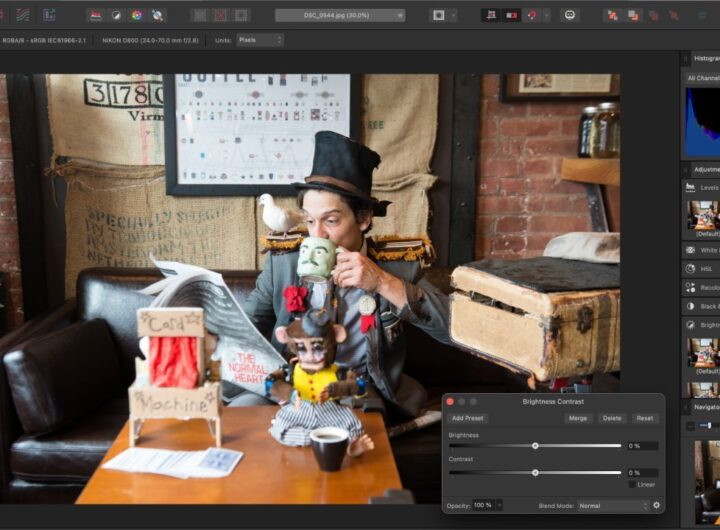Click the Contrast percentage input field
Image resolution: width=720 pixels, height=530 pixels.
click(641, 472)
